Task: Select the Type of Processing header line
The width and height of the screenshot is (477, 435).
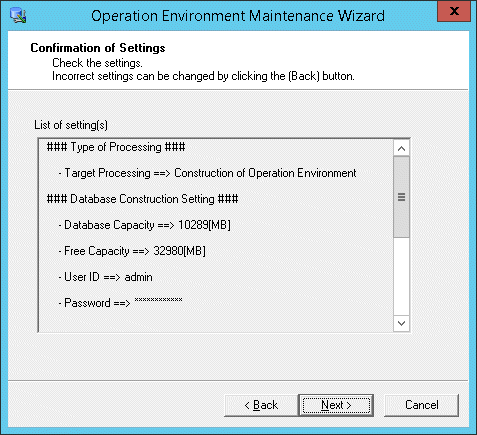Action: [116, 147]
